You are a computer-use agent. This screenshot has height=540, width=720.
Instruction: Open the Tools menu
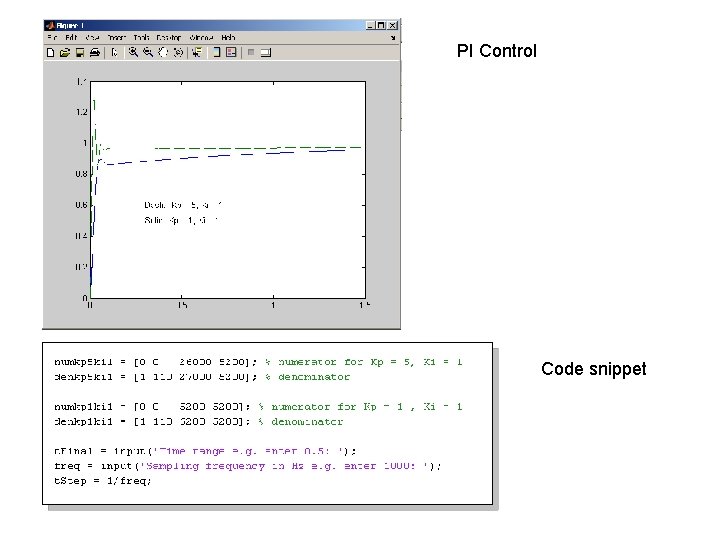(141, 38)
